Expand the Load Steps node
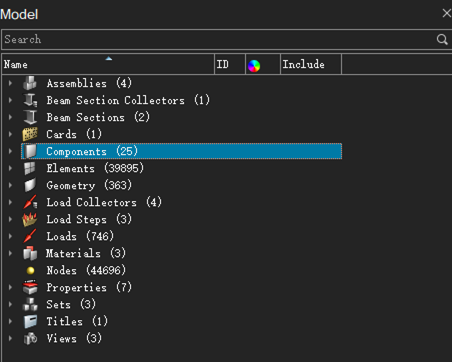452x362 pixels. [10, 219]
